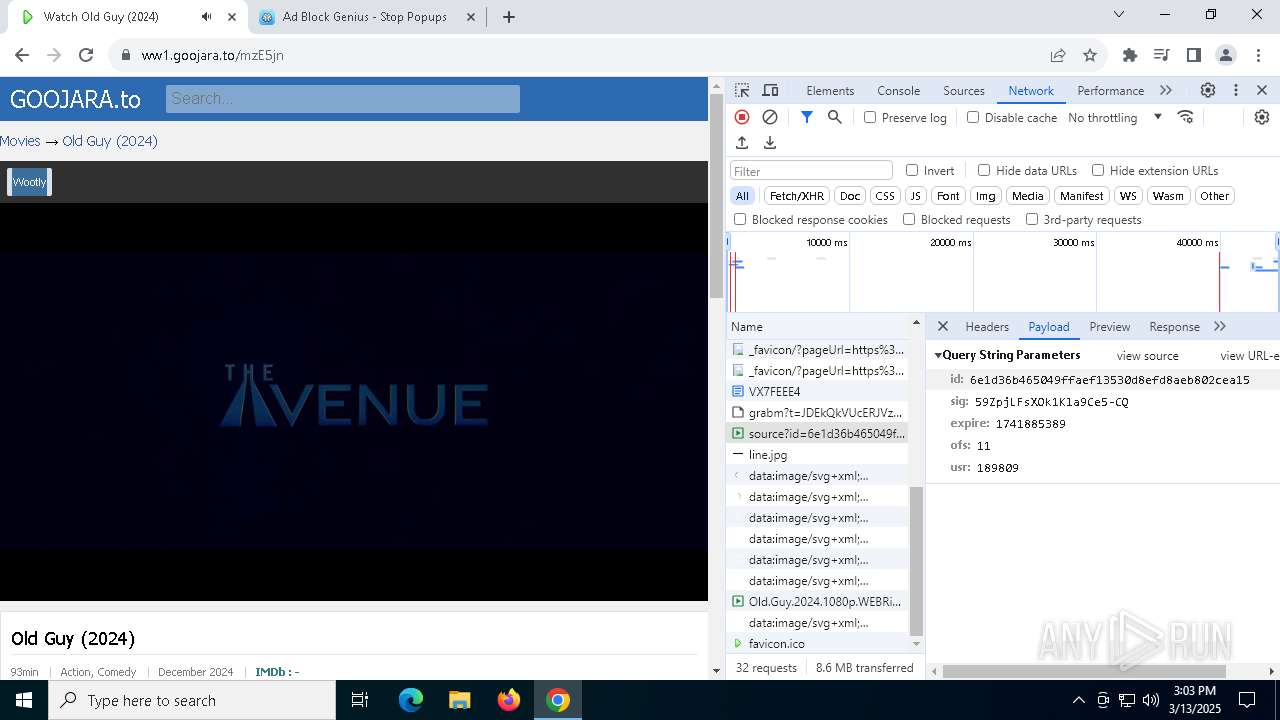Switch to the Performance panel
1280x720 pixels.
tap(1110, 90)
